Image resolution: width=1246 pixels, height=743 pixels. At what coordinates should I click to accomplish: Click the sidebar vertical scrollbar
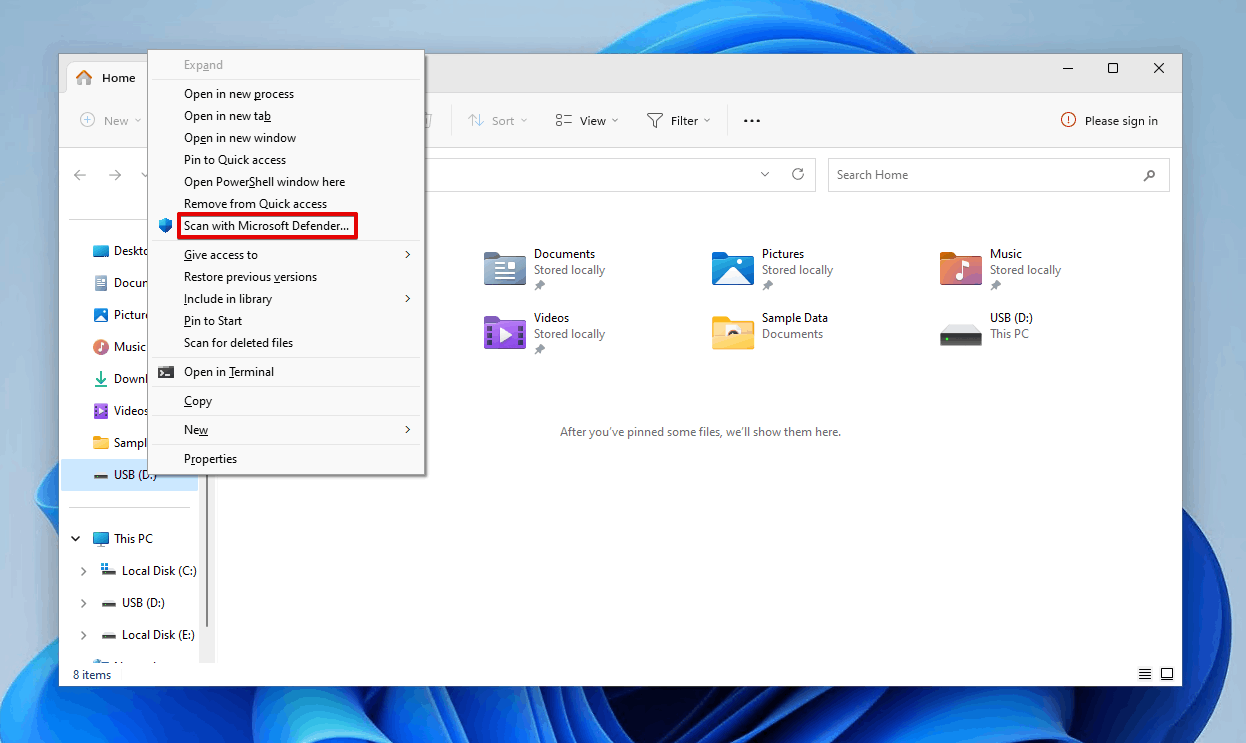(207, 550)
